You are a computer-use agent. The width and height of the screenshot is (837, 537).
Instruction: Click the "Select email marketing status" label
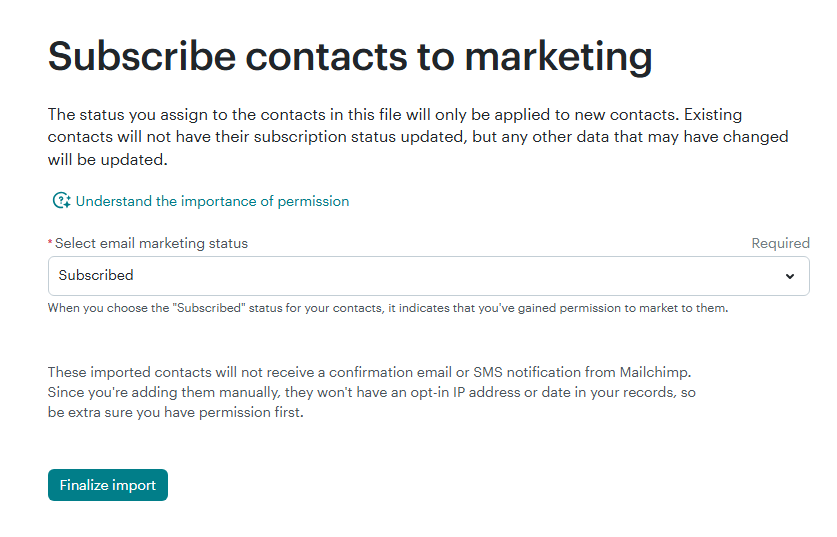[151, 243]
